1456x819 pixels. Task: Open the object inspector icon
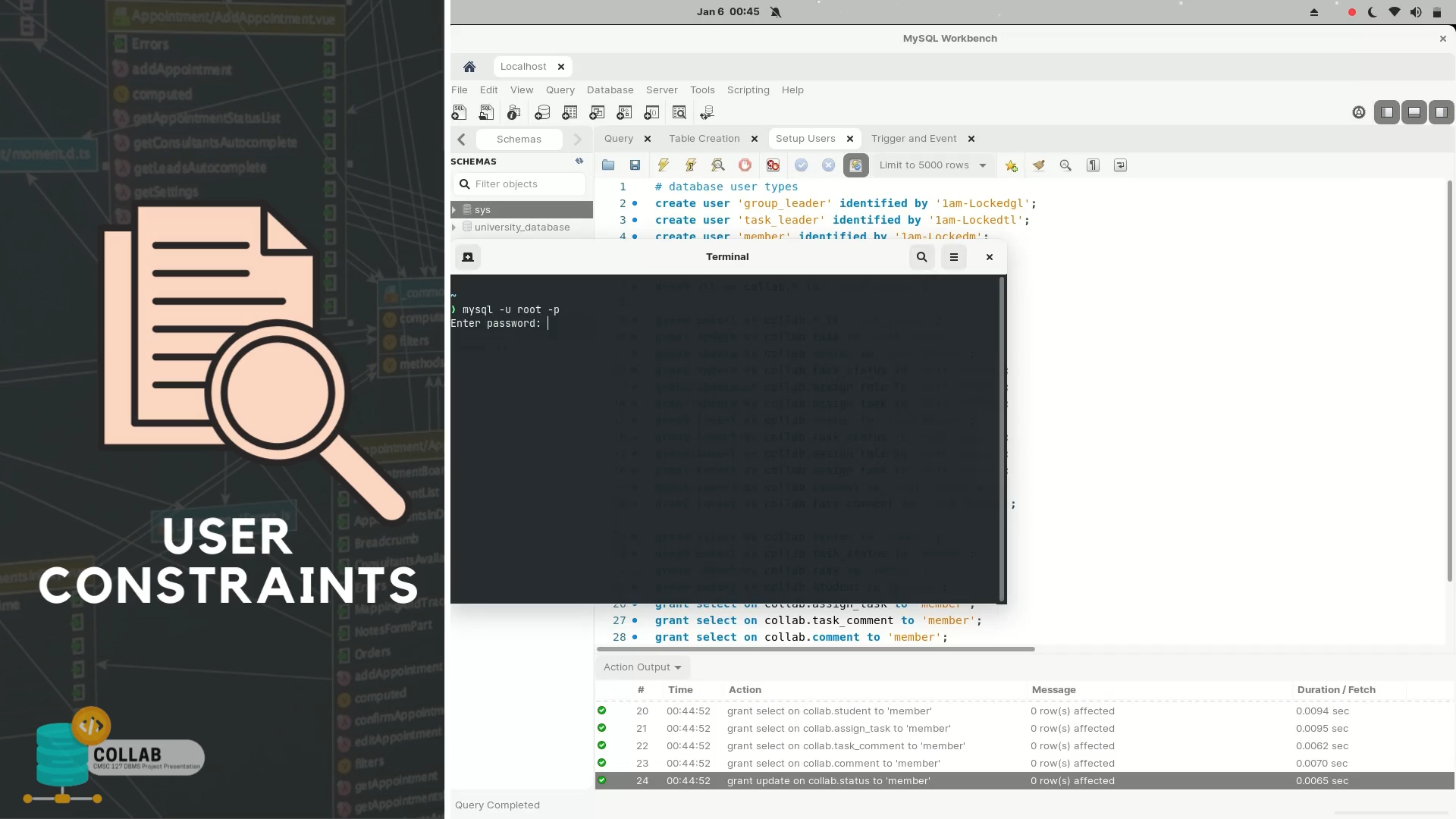[514, 112]
